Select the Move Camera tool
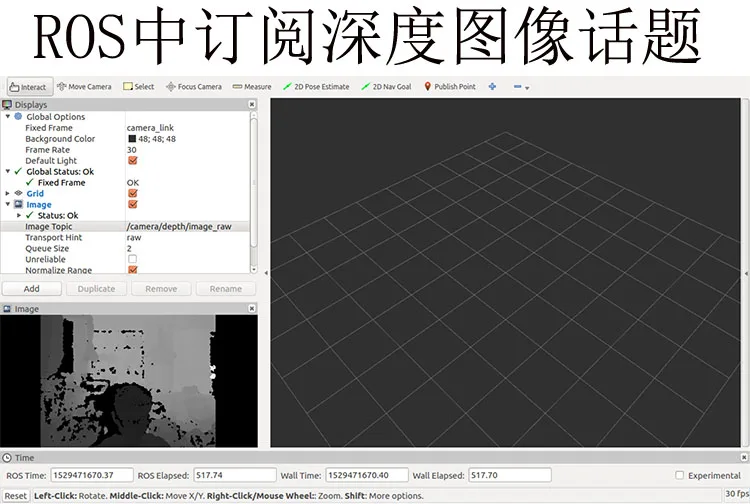 (84, 87)
